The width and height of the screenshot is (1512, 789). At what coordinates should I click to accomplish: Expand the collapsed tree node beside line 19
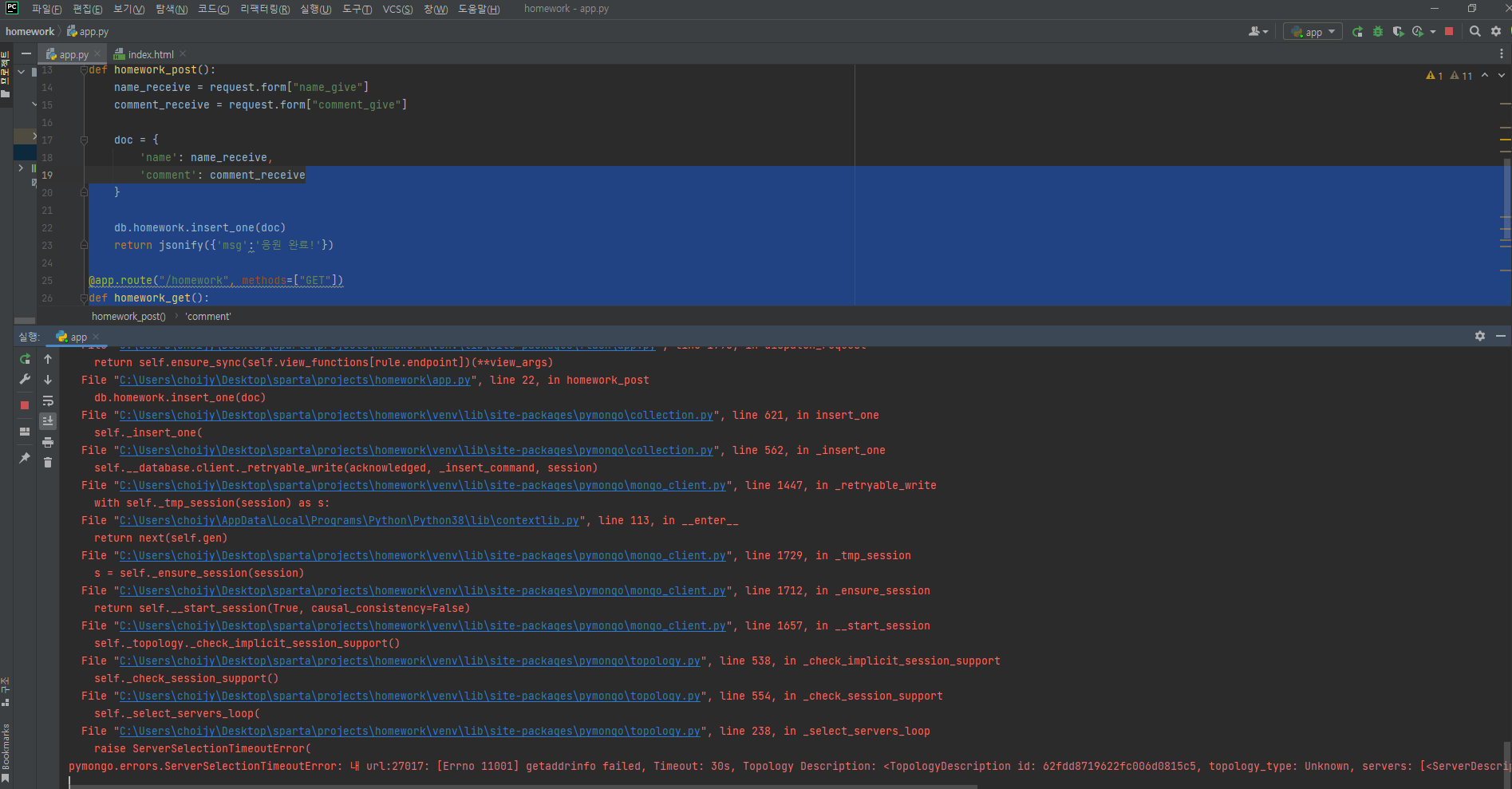22,168
